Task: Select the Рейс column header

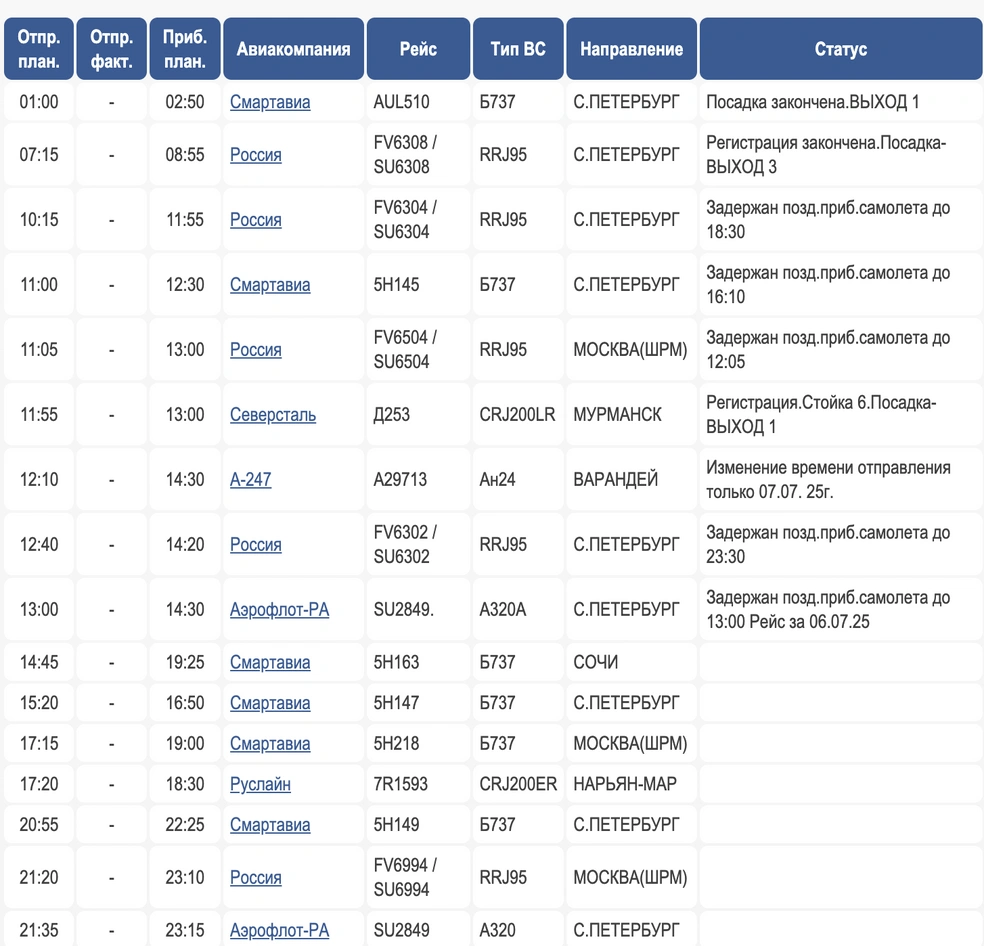Action: click(x=418, y=49)
